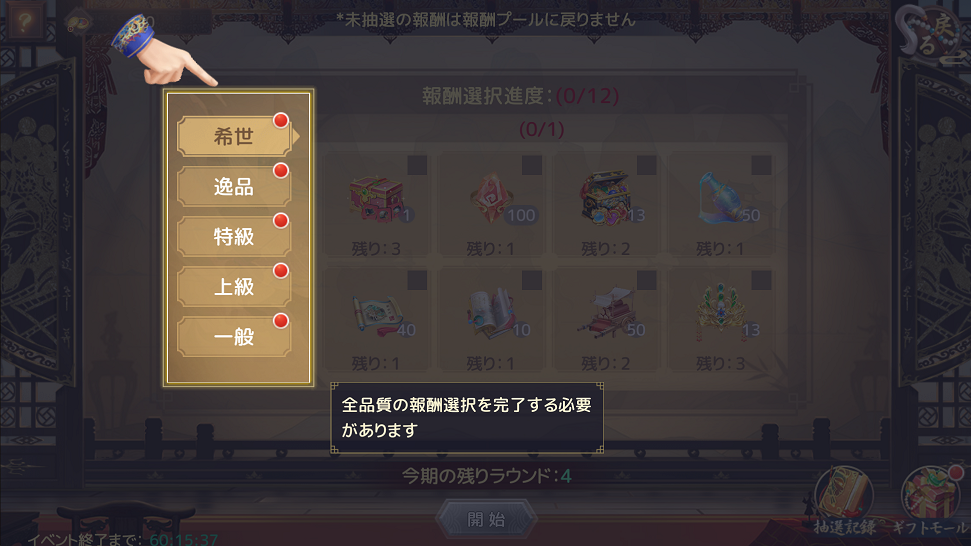The image size is (971, 546).
Task: Tick the checkbox for peacock crown reward
Action: [x=761, y=280]
